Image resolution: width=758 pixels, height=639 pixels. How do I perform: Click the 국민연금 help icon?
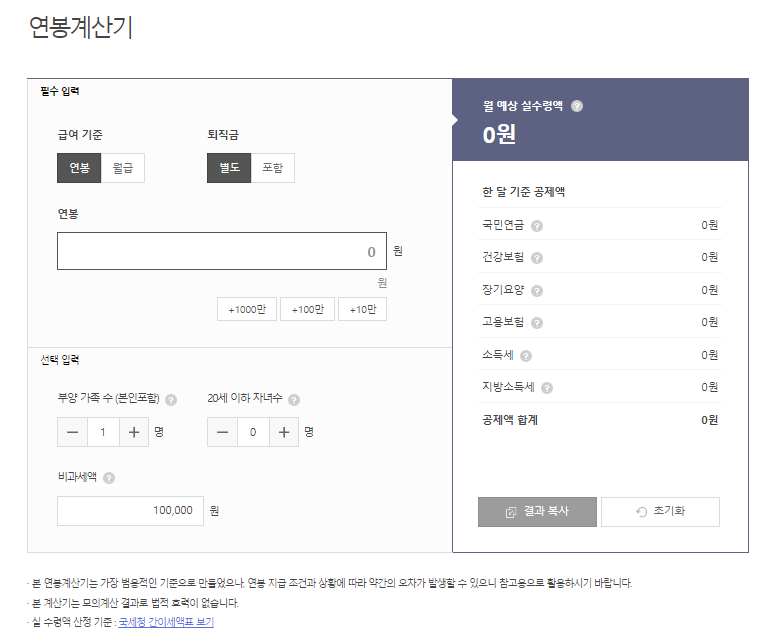point(537,226)
